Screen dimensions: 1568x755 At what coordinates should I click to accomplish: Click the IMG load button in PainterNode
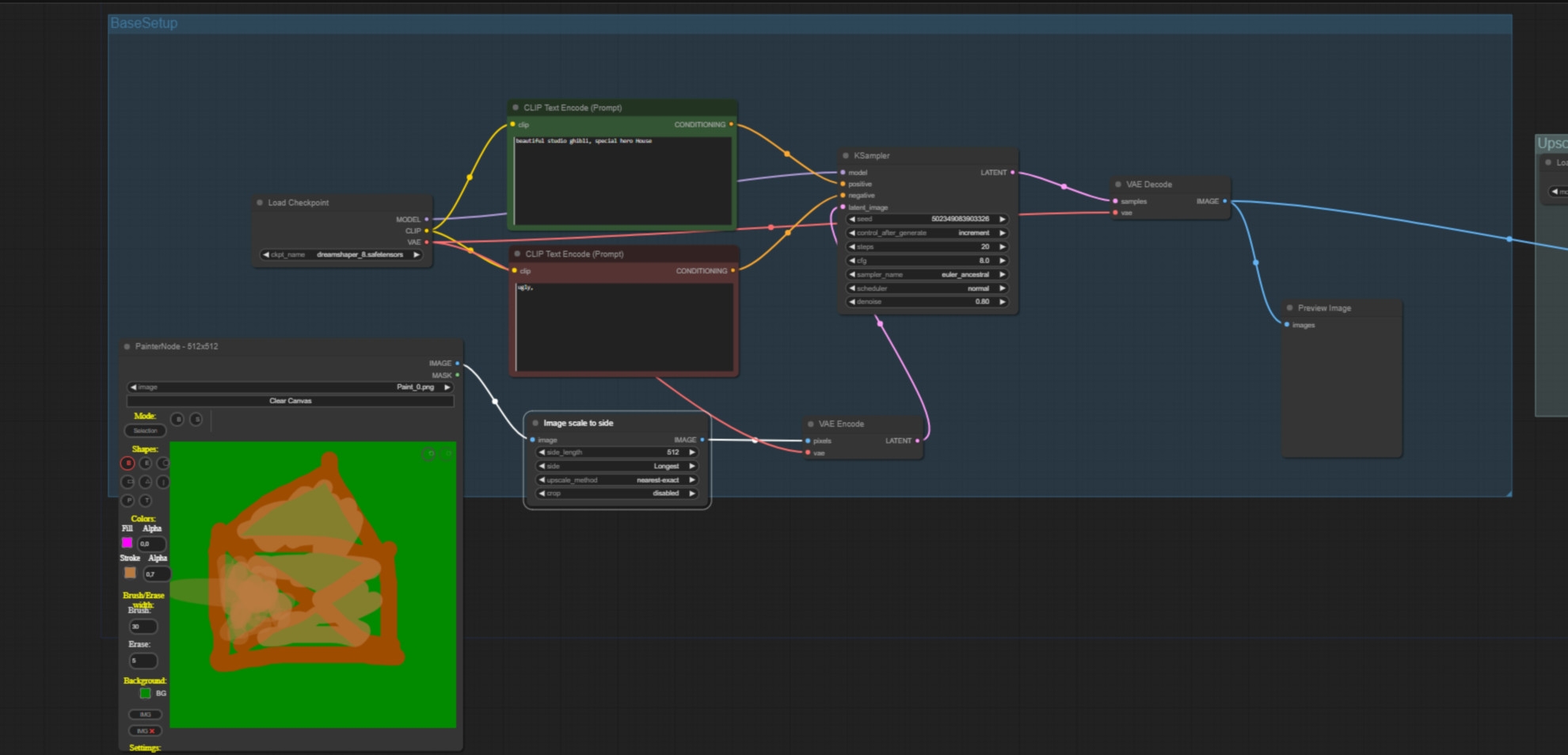point(144,715)
